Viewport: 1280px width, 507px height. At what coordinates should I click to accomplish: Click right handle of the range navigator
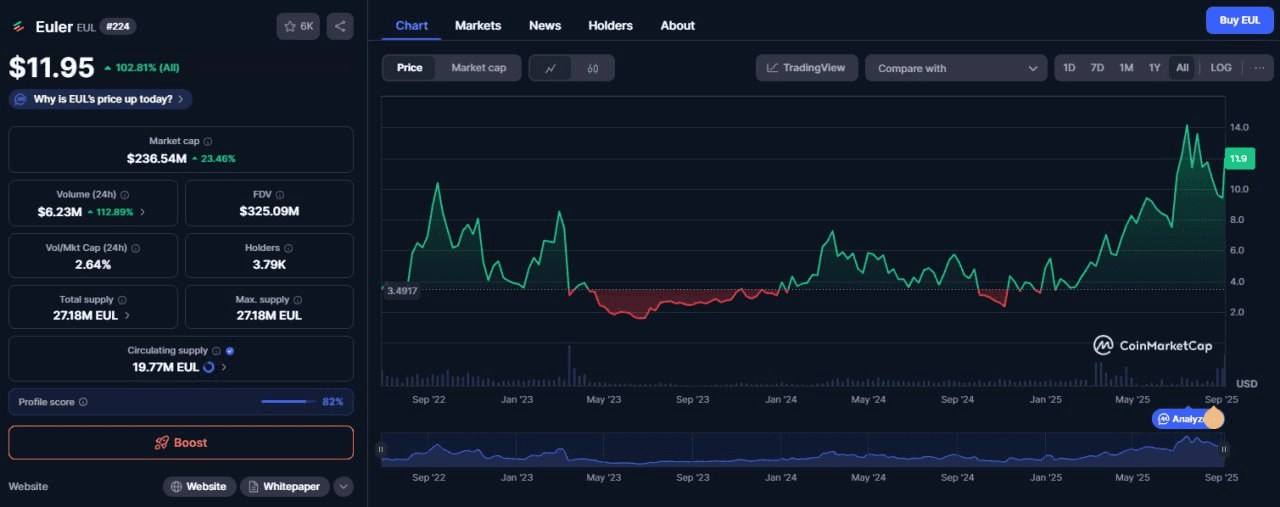click(x=1224, y=450)
